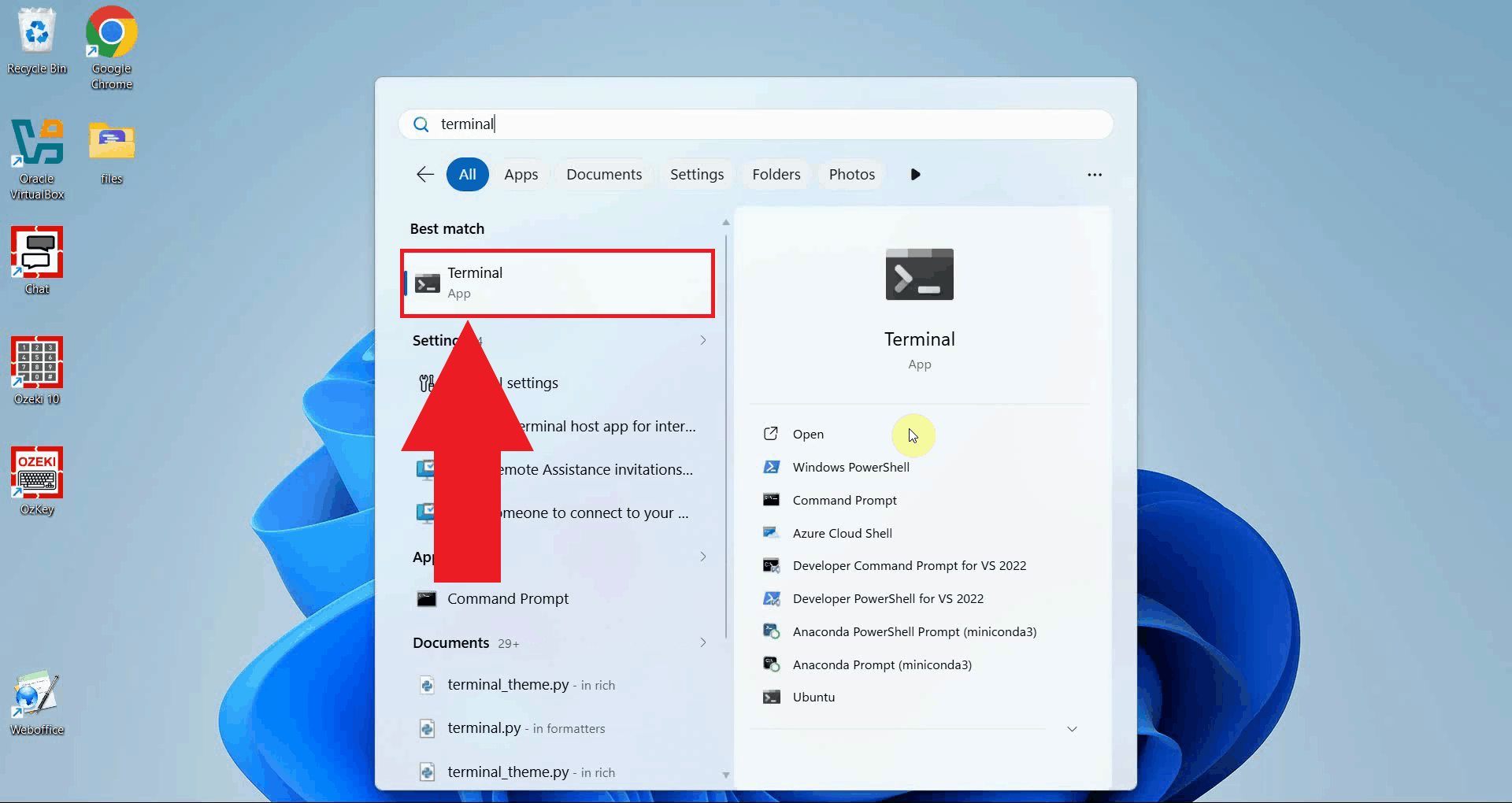Open the three-dots options menu

pyautogui.click(x=1095, y=174)
